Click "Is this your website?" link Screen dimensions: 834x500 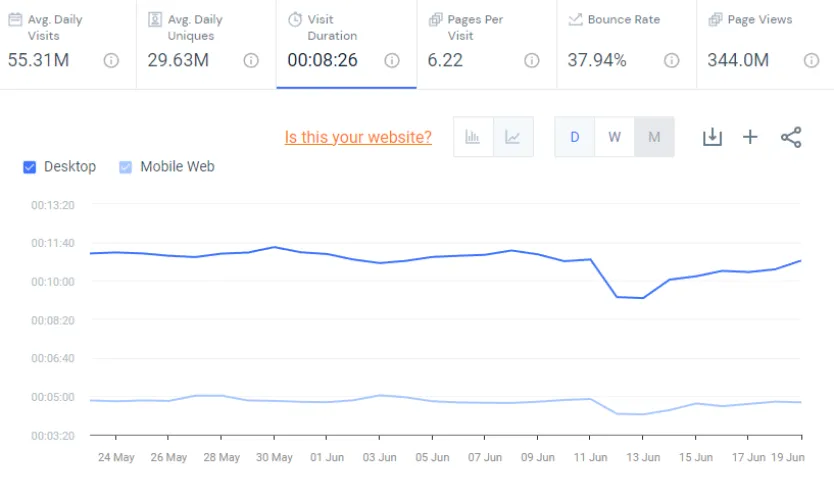[x=358, y=137]
